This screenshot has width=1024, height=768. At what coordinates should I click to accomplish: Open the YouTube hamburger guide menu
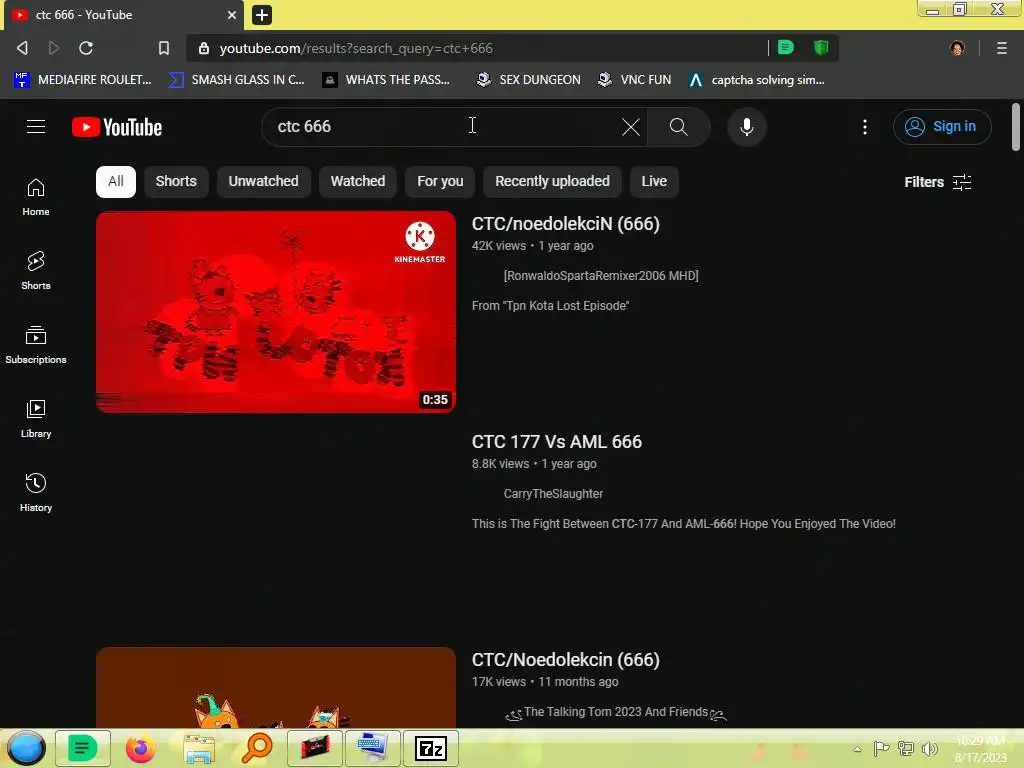[36, 127]
